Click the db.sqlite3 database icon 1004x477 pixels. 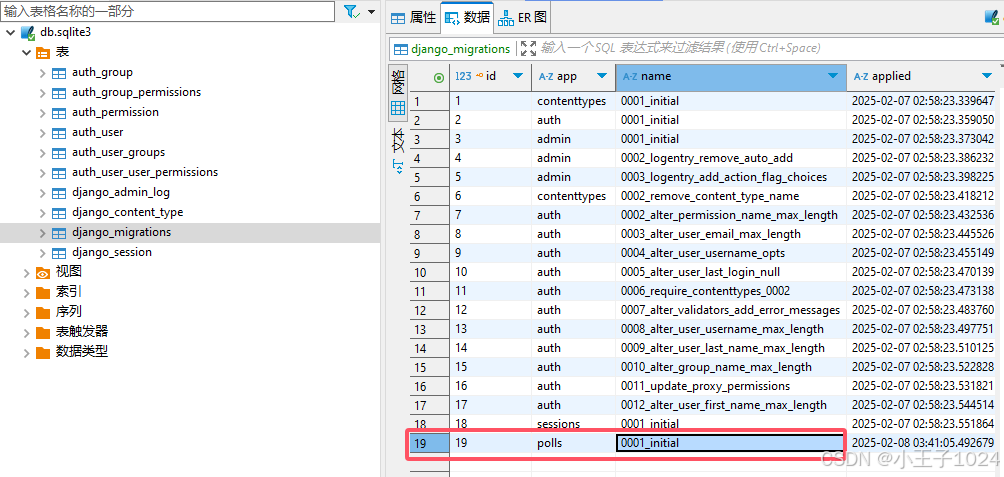(x=28, y=33)
